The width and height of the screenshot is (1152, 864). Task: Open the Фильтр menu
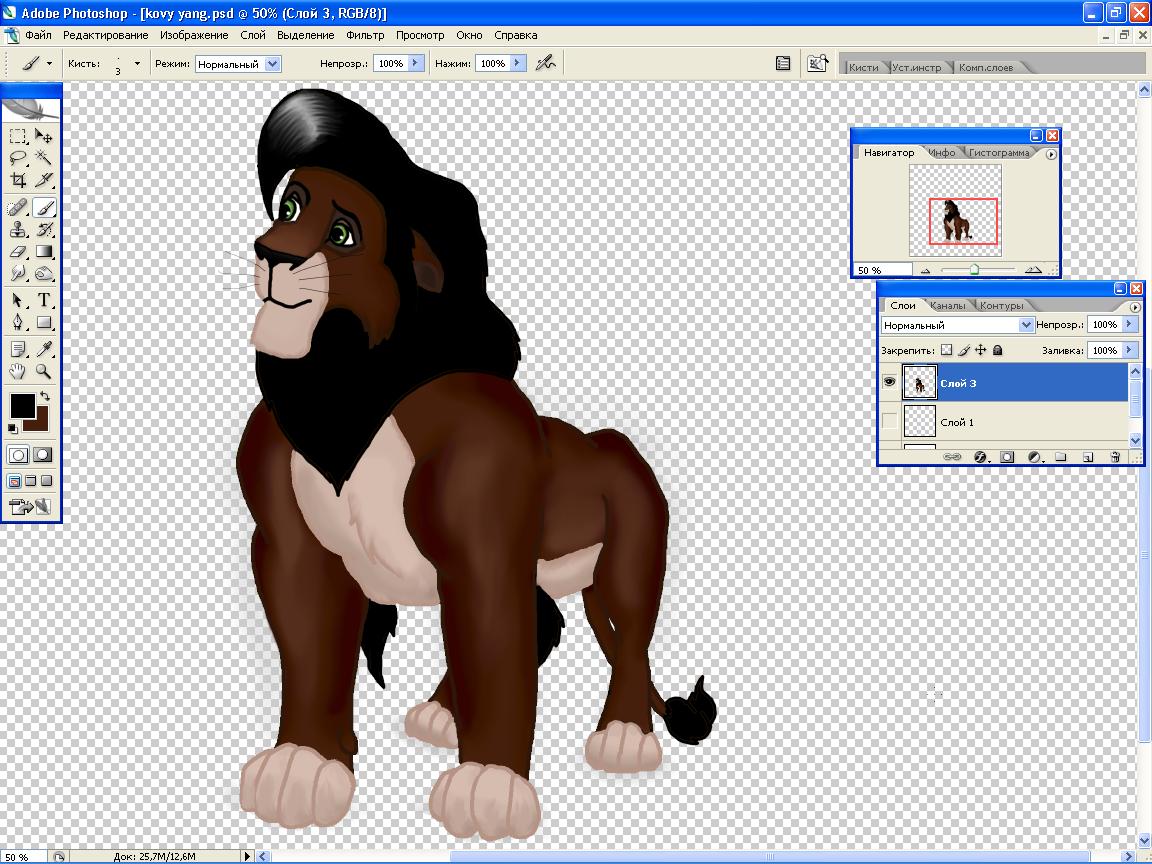(365, 35)
